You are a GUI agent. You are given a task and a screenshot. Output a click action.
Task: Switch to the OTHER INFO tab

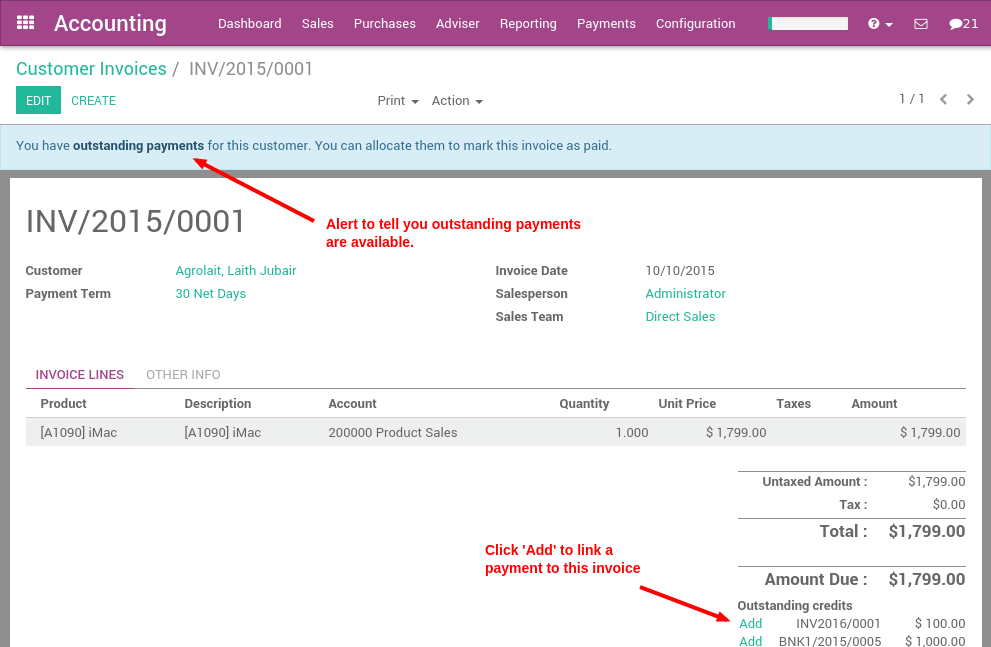click(x=183, y=374)
